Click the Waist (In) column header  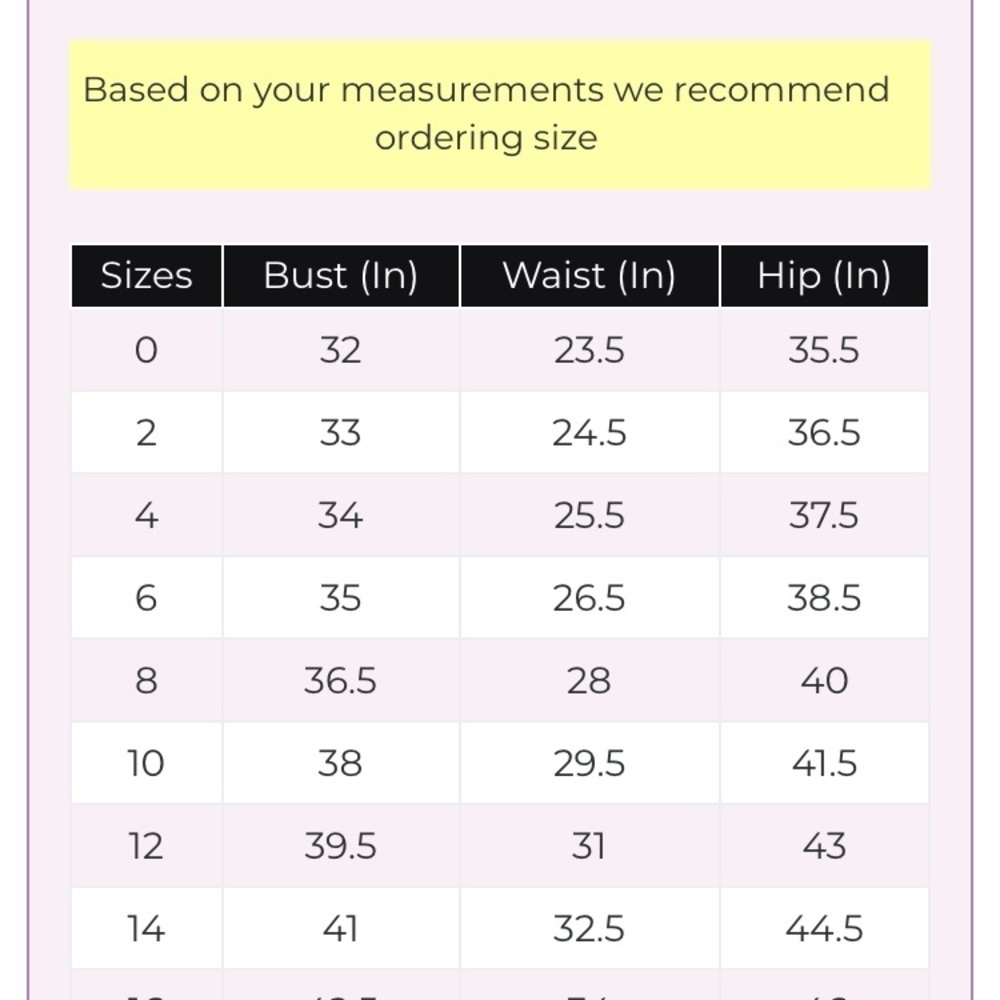590,276
